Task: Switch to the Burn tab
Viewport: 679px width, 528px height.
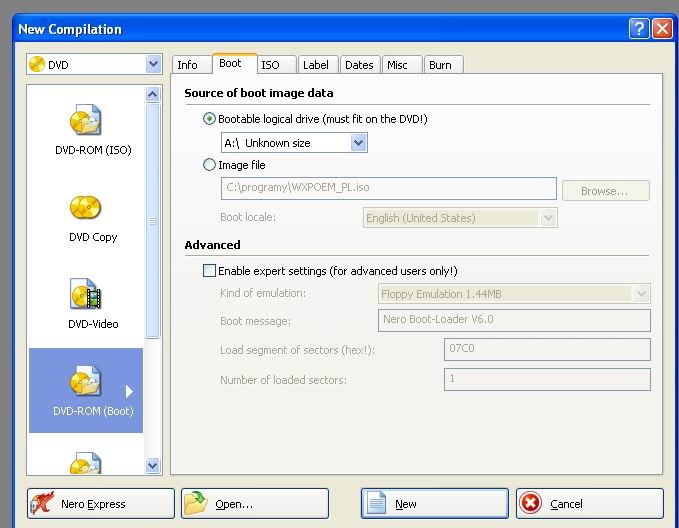Action: pos(443,65)
